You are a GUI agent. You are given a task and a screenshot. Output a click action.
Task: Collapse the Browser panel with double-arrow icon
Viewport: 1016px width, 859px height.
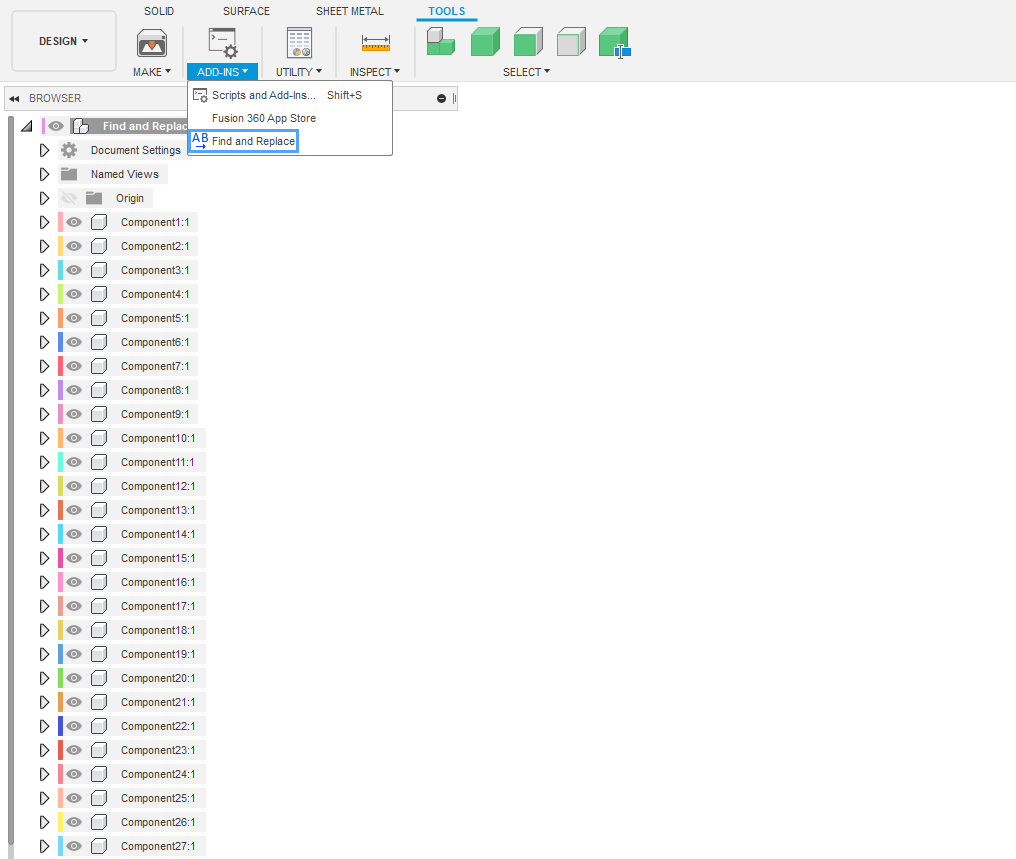[14, 98]
